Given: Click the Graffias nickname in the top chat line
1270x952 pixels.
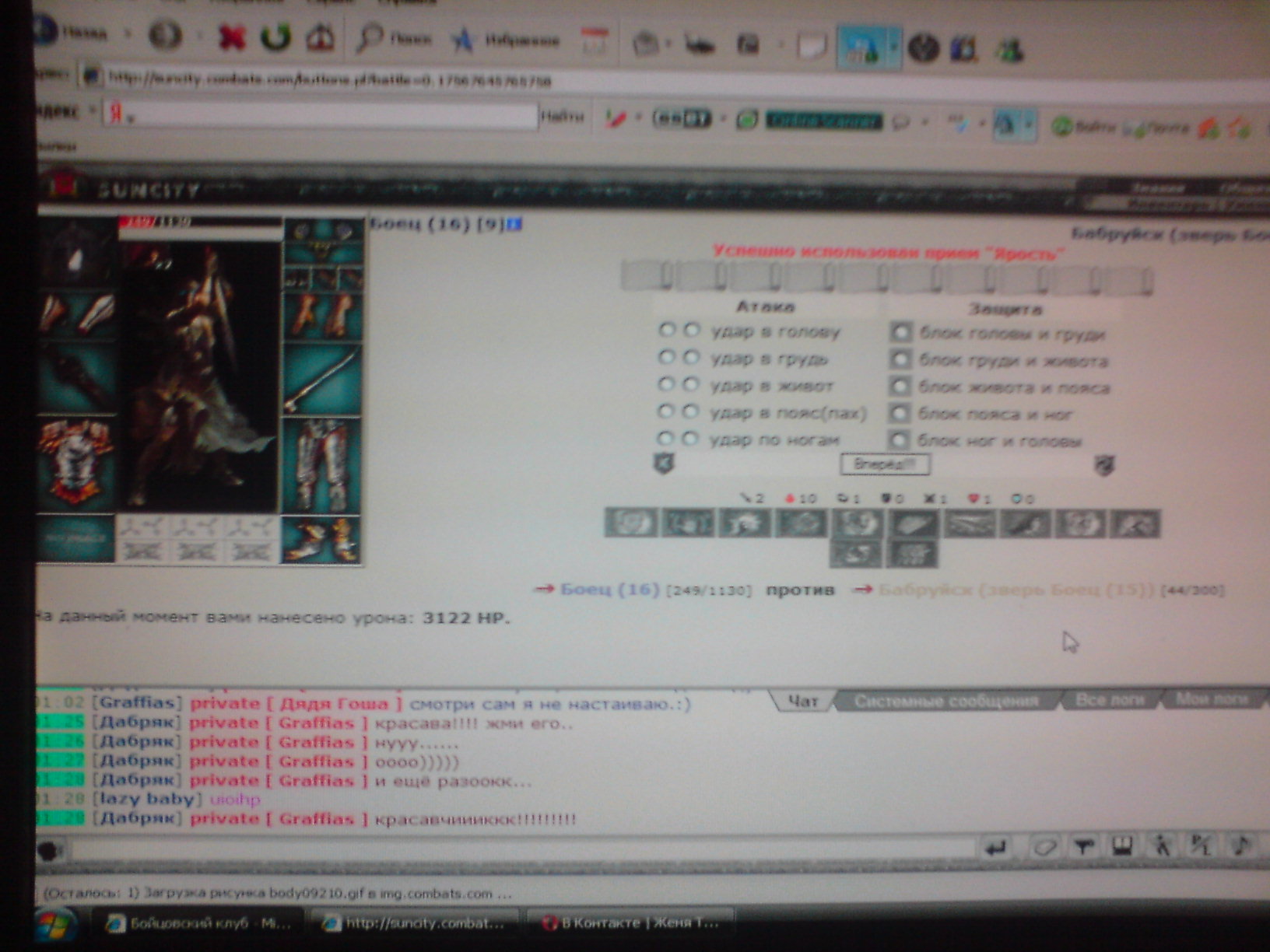Looking at the screenshot, I should [x=137, y=702].
